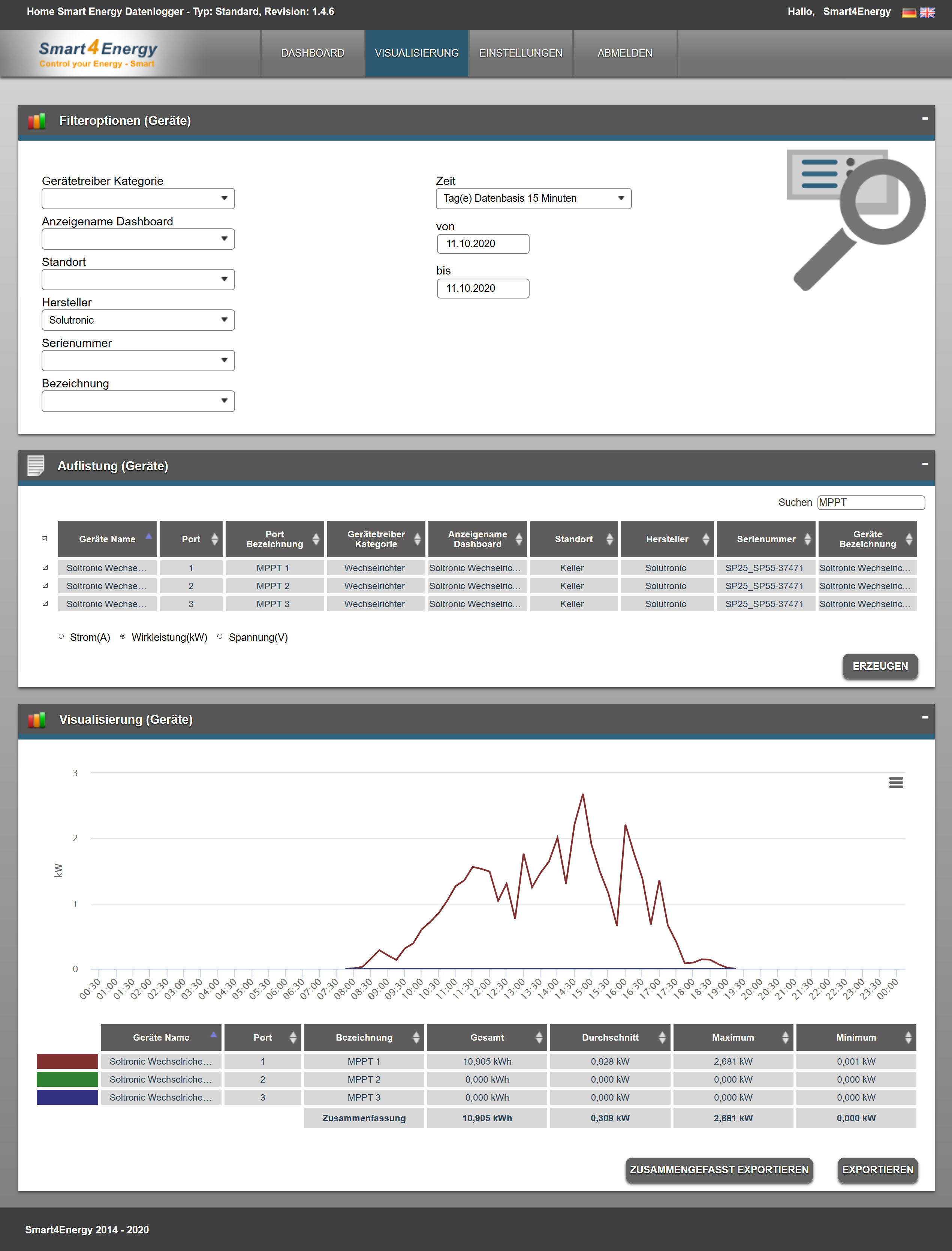Switch language to English flag
The image size is (952, 1251).
927,12
